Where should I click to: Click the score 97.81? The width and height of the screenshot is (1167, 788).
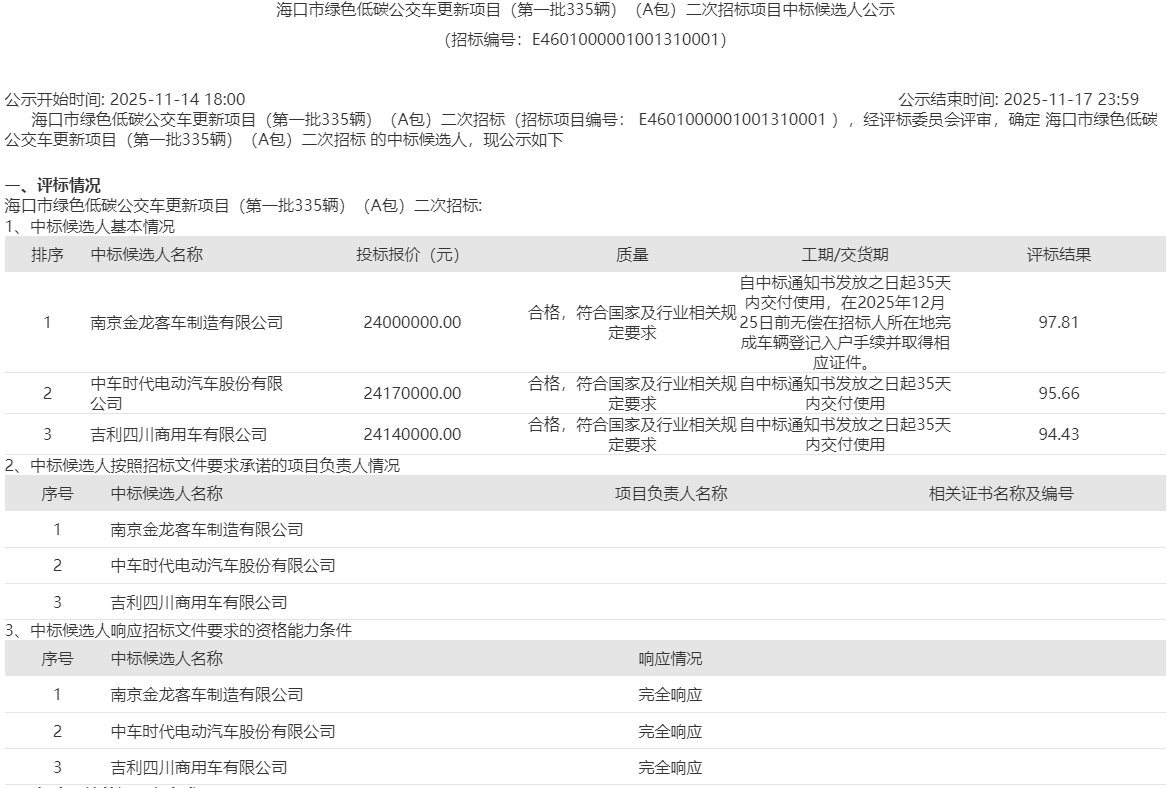(x=1060, y=322)
